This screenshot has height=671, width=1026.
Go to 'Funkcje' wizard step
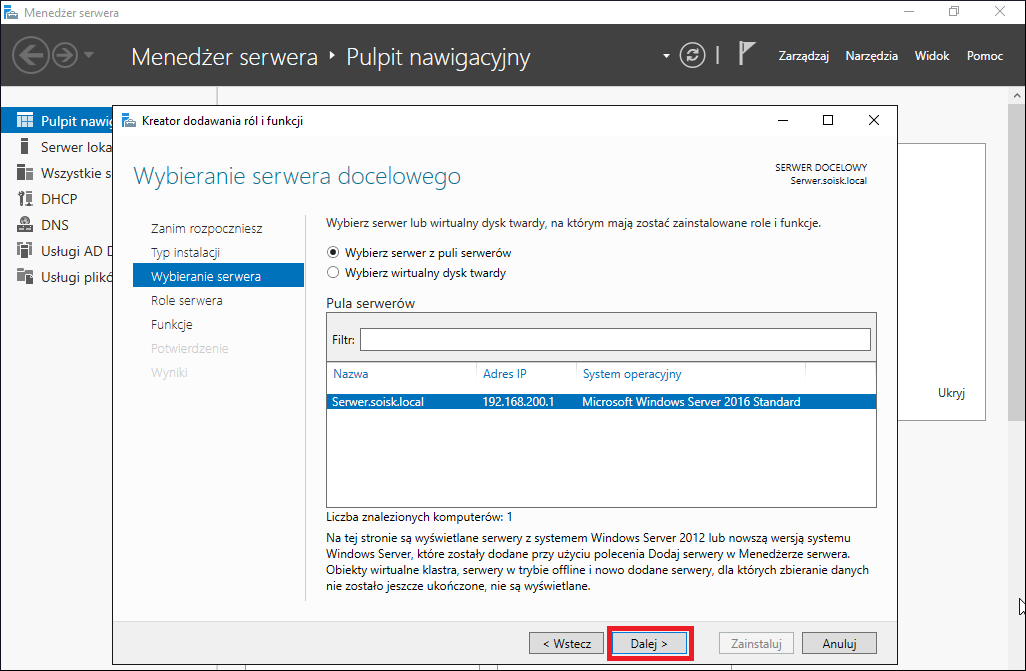[x=171, y=324]
